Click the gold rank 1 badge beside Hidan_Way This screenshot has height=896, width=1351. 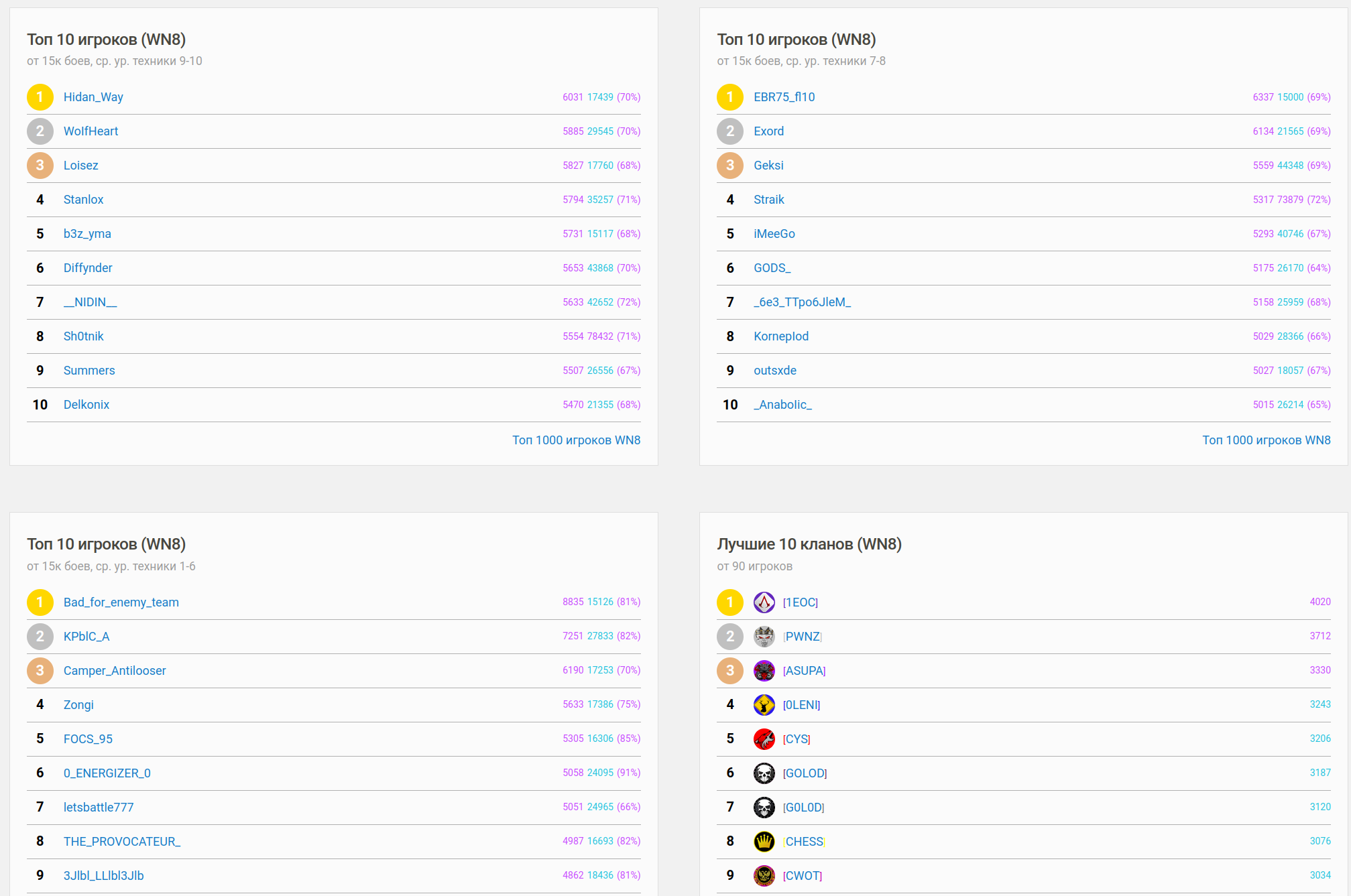click(40, 97)
